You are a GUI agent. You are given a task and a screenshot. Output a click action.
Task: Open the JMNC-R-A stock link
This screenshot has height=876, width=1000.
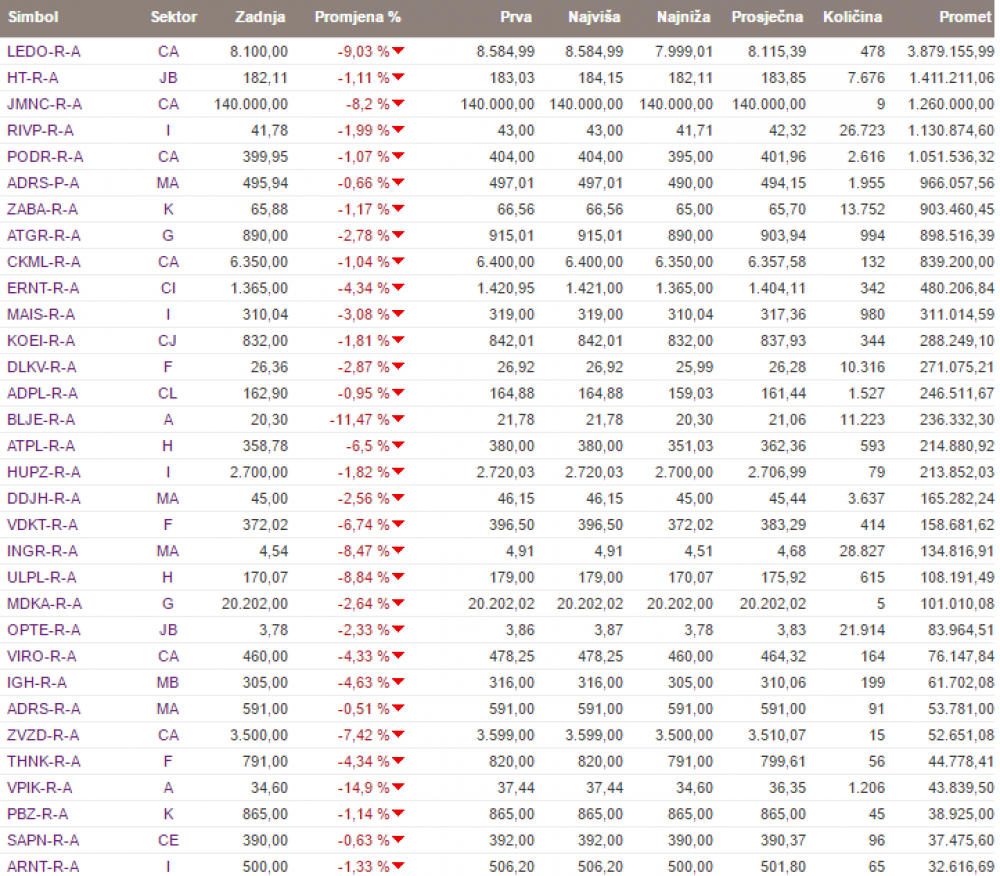point(45,104)
